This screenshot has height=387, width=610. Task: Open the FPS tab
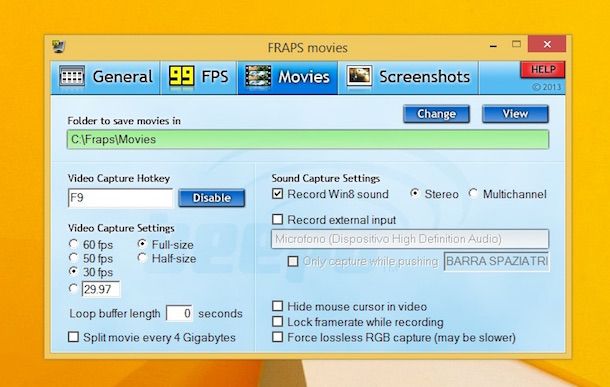click(199, 77)
